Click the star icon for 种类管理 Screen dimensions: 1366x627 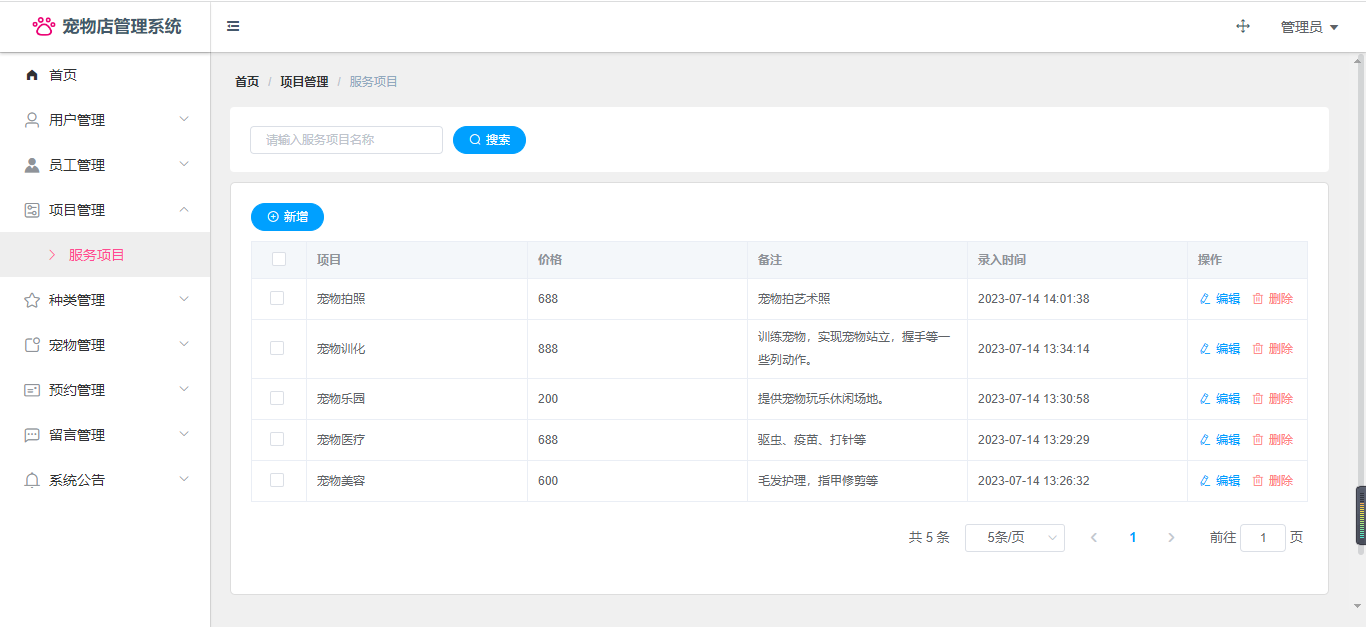pos(32,300)
